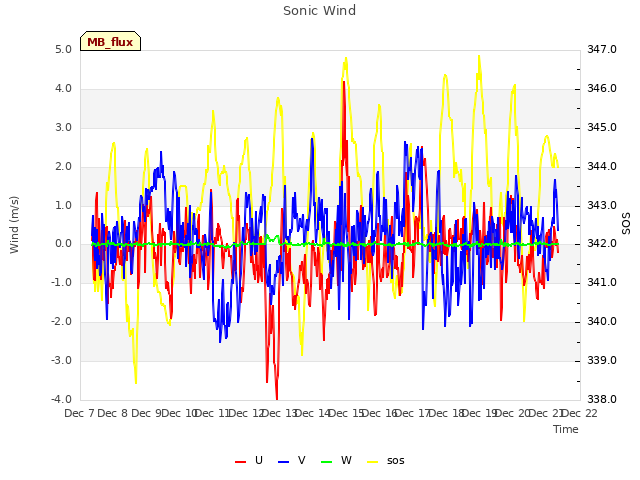Click the 340.0 right axis tick label
Image resolution: width=640 pixels, height=480 pixels.
(602, 322)
